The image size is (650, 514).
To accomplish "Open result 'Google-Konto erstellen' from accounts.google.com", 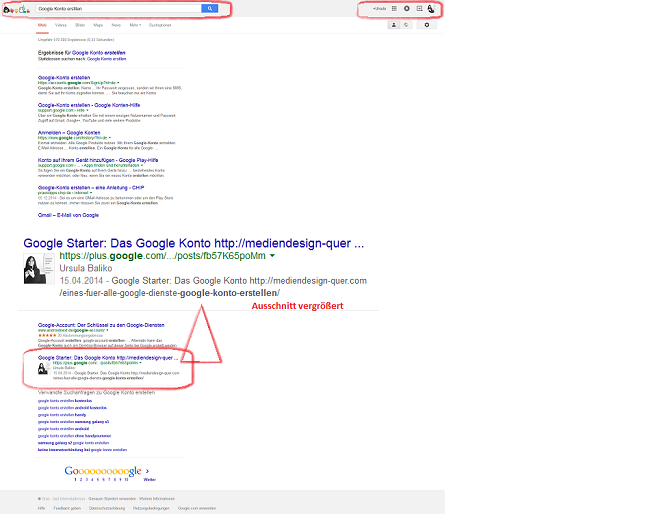I will (x=64, y=78).
